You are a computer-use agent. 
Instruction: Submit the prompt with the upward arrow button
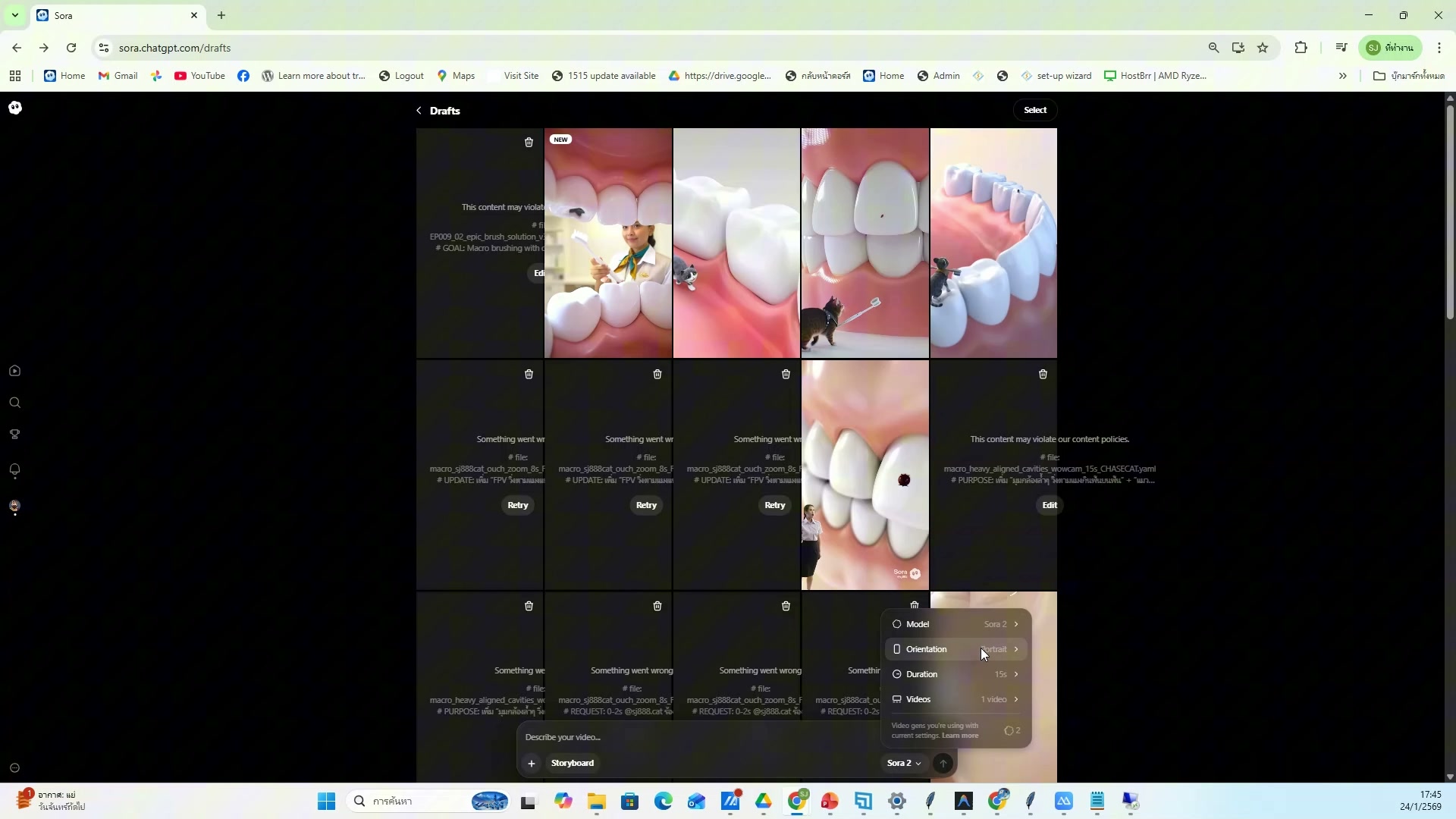pyautogui.click(x=942, y=763)
